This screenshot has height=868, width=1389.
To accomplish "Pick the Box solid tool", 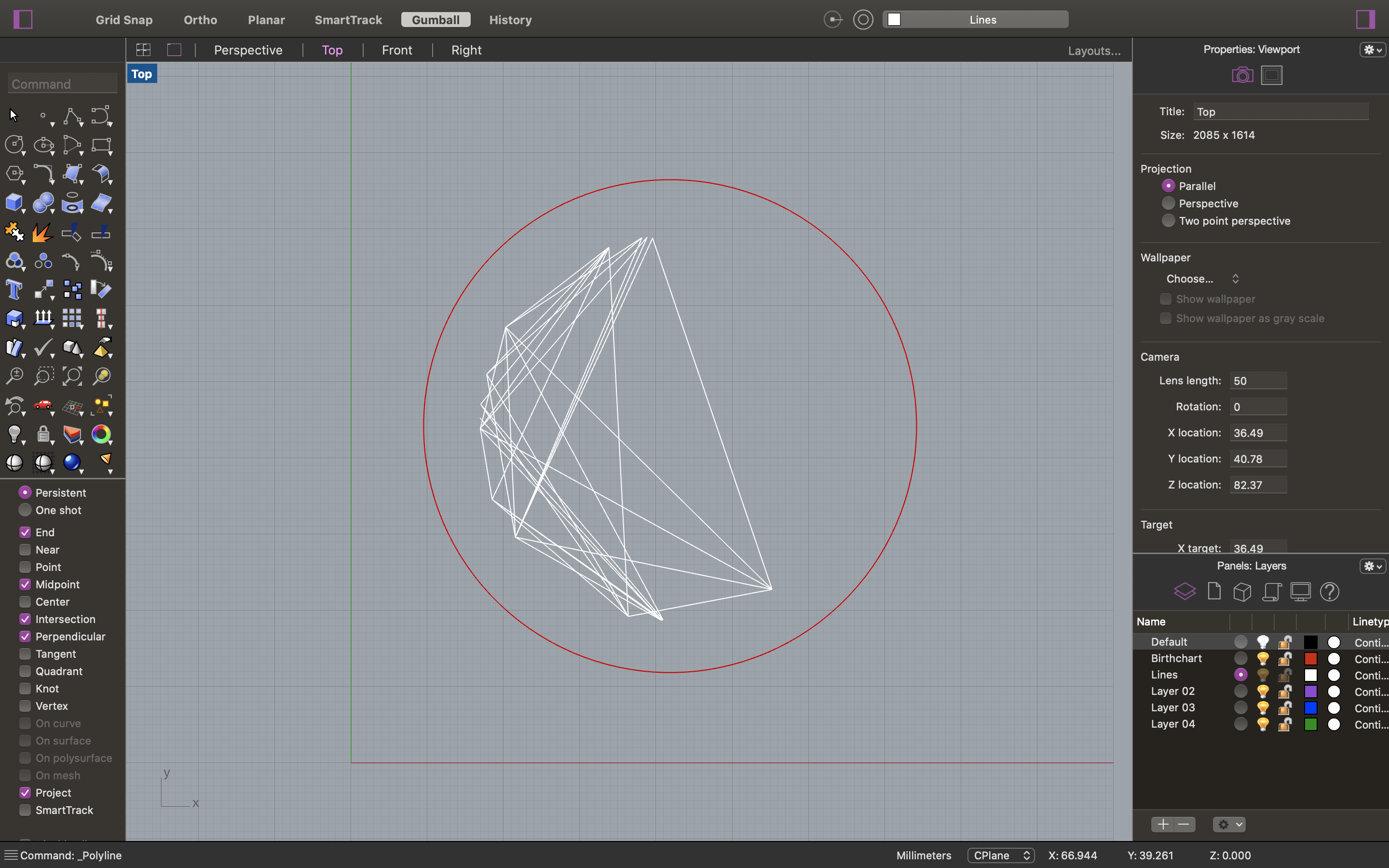I will coord(14,203).
